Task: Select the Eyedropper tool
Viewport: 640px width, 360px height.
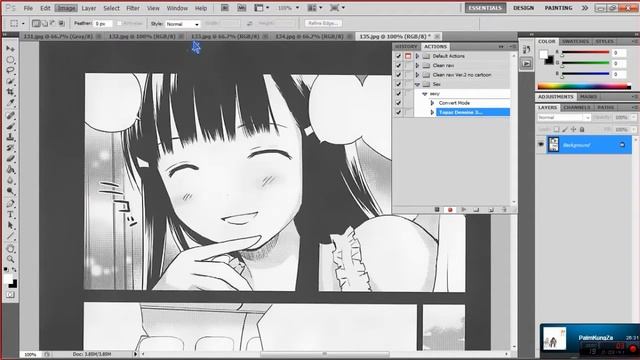Action: 10,102
